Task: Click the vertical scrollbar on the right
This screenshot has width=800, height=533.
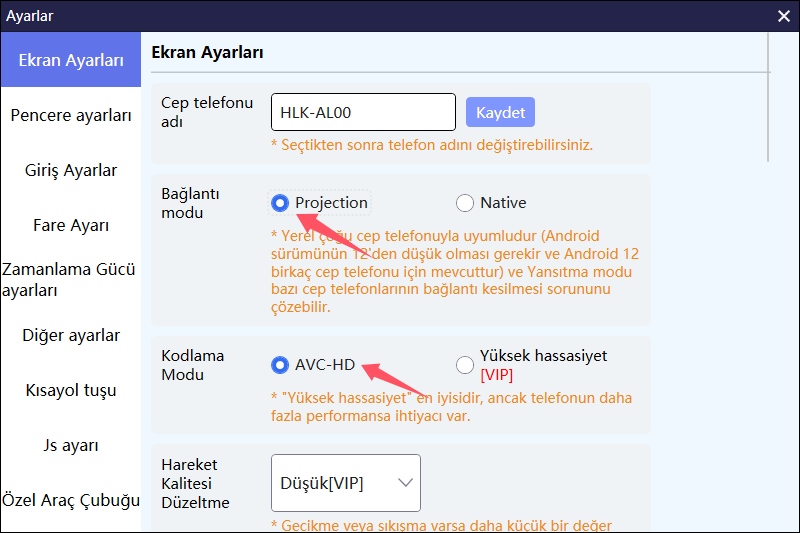Action: tap(768, 97)
